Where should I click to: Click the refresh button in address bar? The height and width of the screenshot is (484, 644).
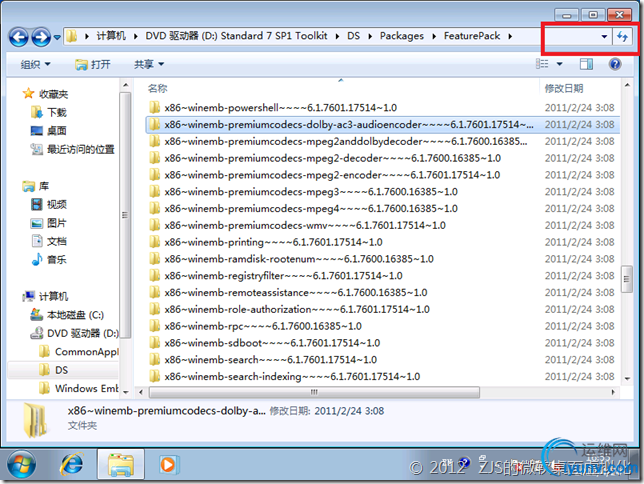[623, 37]
